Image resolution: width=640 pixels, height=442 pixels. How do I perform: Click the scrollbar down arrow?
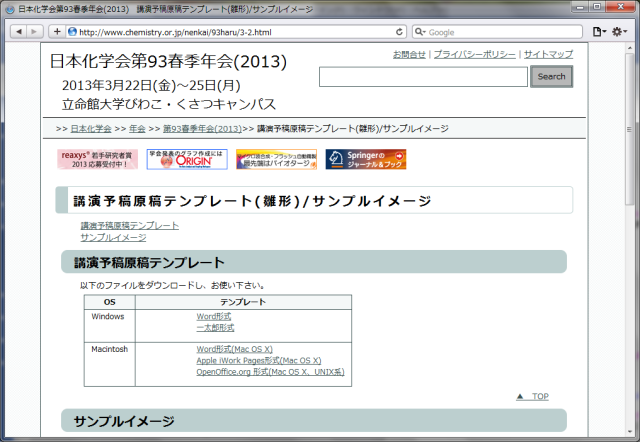click(x=629, y=432)
